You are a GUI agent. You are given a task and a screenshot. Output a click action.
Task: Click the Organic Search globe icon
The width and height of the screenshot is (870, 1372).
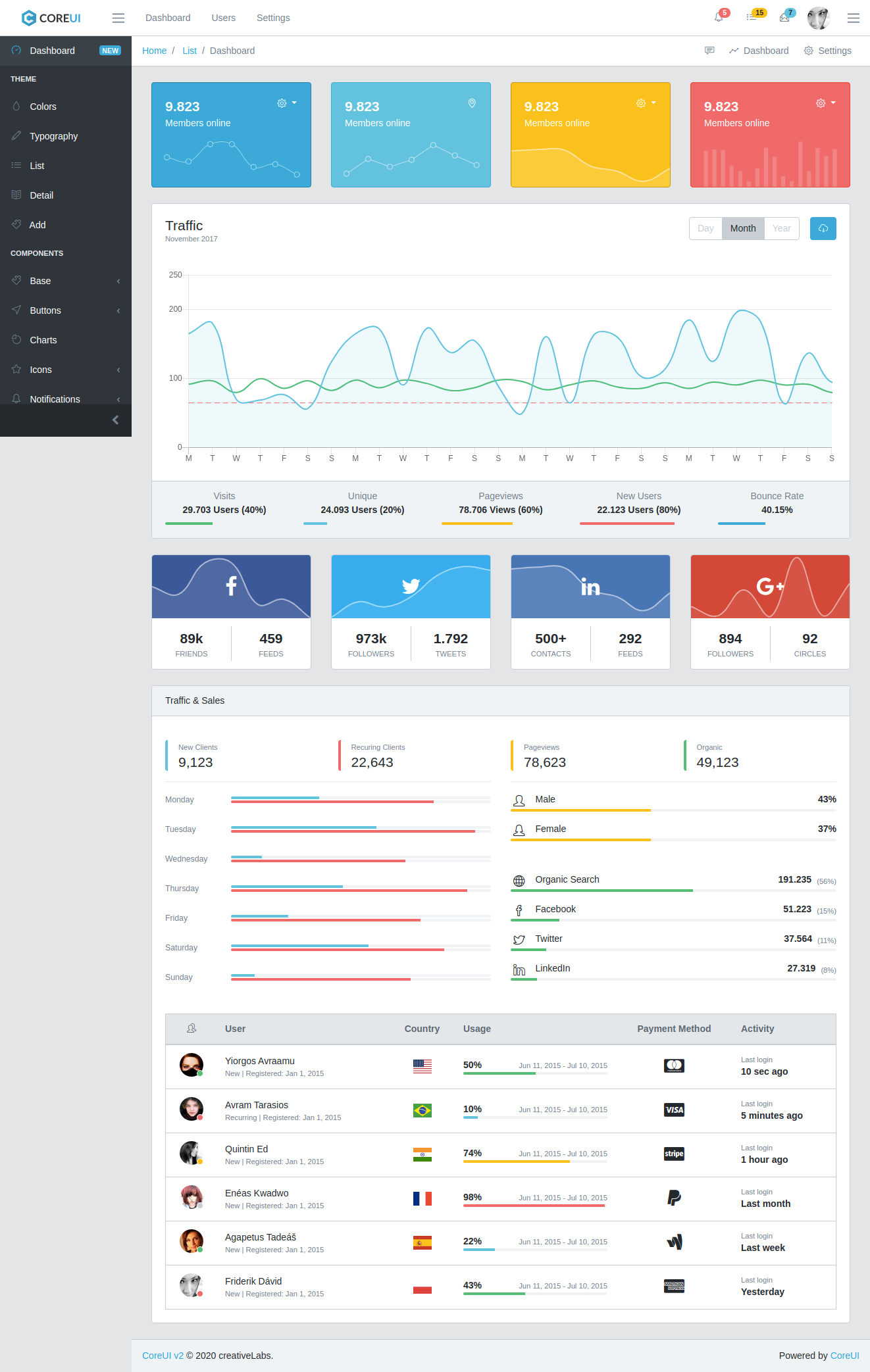pyautogui.click(x=519, y=881)
